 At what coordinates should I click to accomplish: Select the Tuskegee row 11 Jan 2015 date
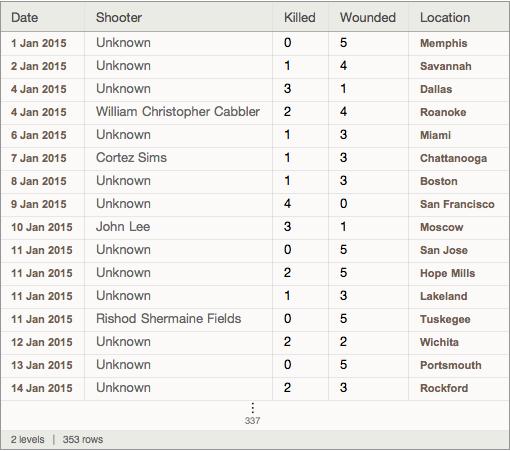[42, 319]
